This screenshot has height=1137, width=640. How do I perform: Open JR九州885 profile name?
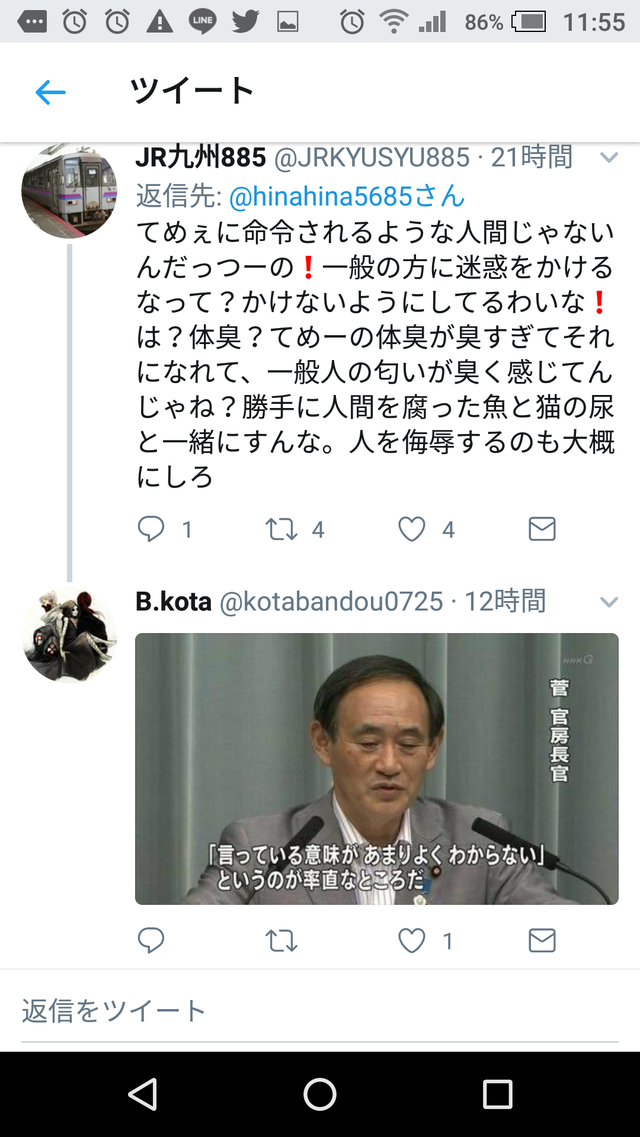tap(201, 157)
